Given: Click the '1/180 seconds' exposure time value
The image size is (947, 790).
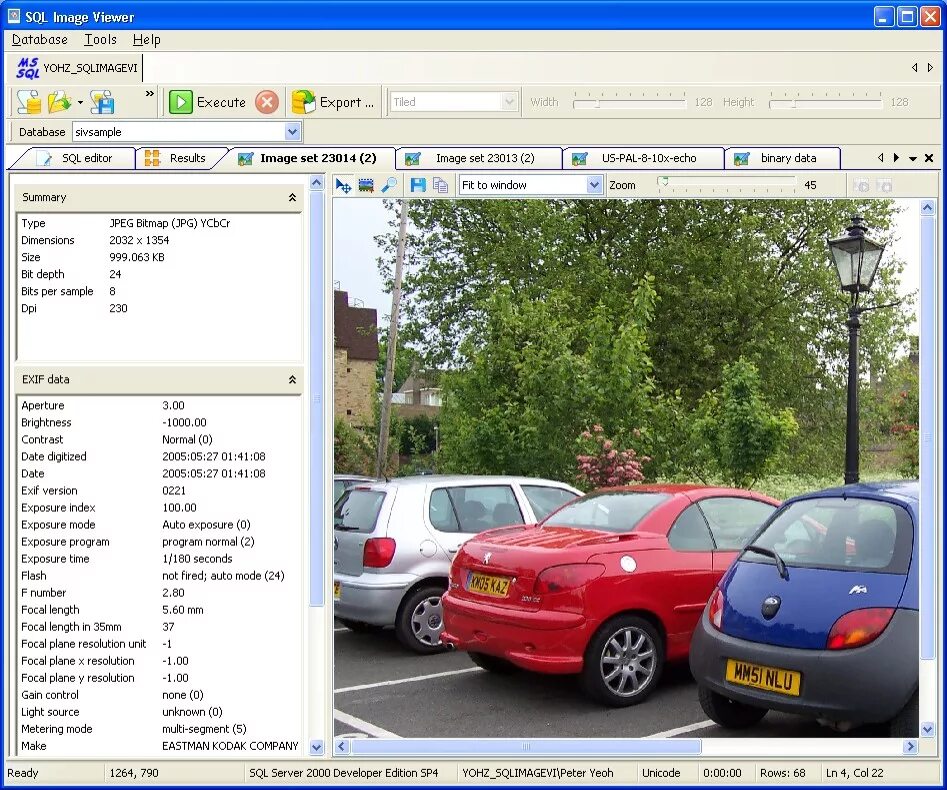Looking at the screenshot, I should [x=197, y=559].
